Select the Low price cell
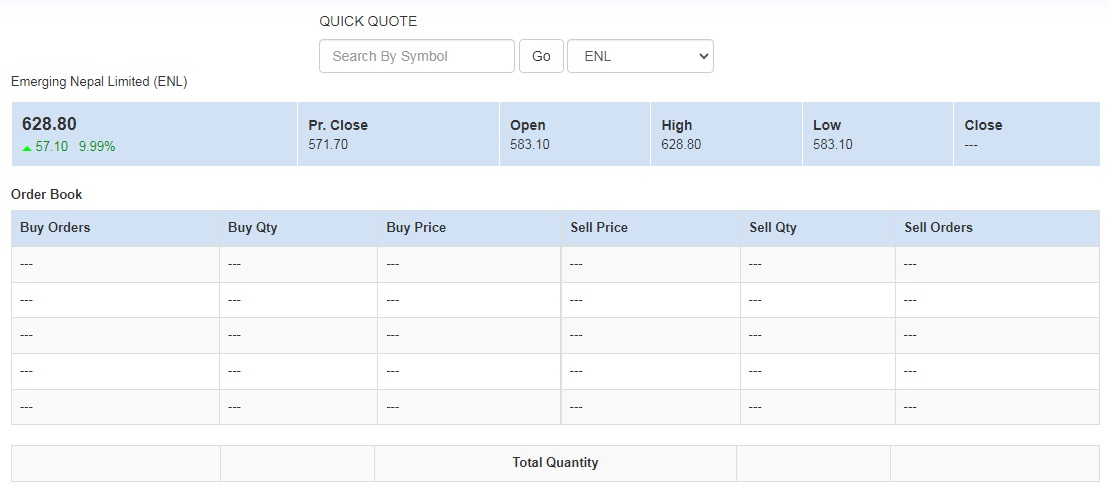The width and height of the screenshot is (1109, 494). (832, 145)
